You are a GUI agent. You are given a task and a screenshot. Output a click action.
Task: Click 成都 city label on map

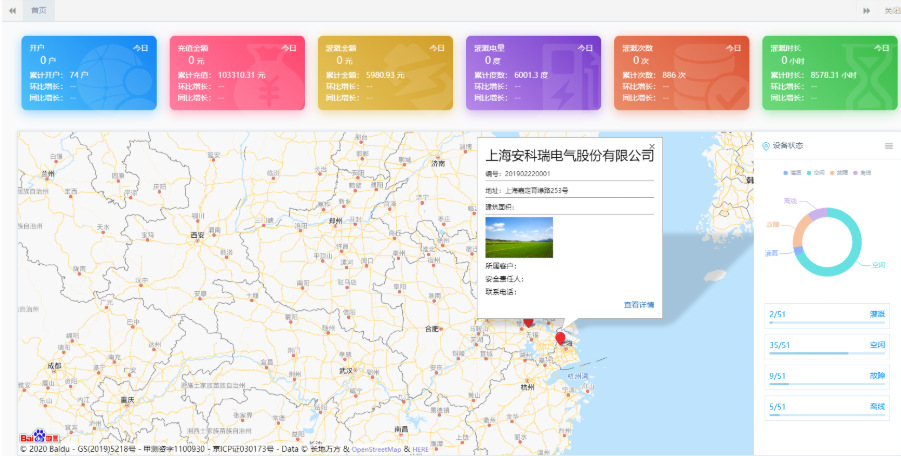tap(54, 366)
